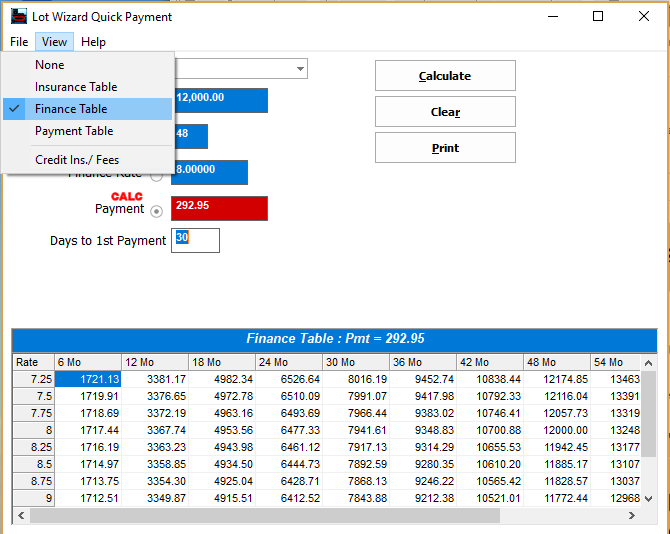Select the highlighted cell 1721.13
This screenshot has width=670, height=534.
(88, 379)
